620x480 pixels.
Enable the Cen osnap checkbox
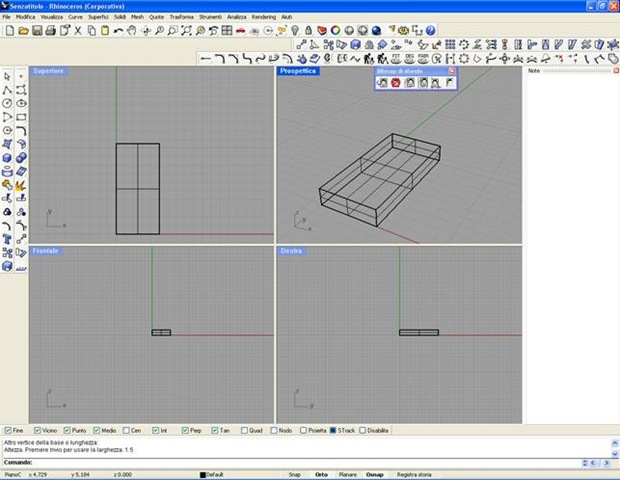pyautogui.click(x=126, y=430)
